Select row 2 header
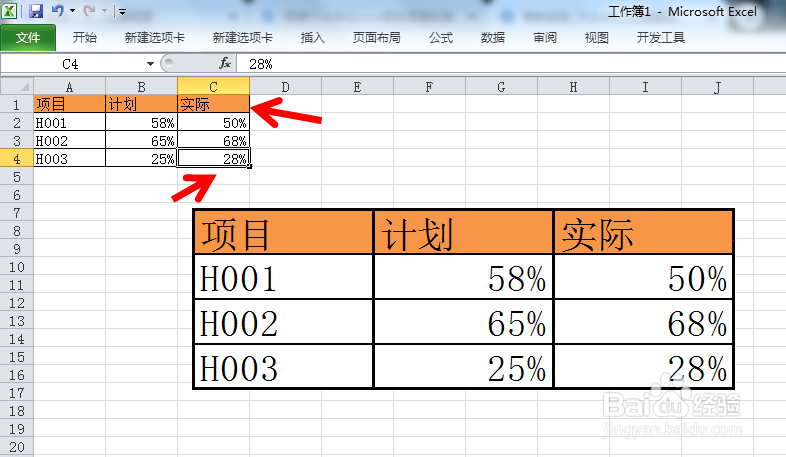The height and width of the screenshot is (457, 786). coord(17,123)
